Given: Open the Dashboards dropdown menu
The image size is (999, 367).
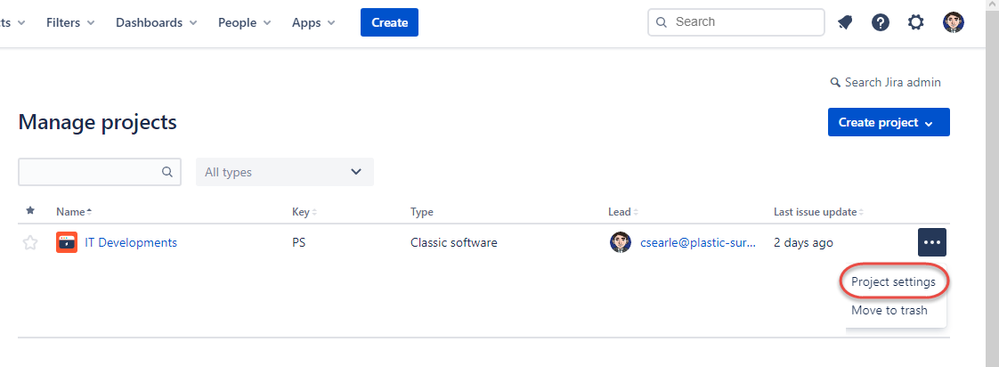Looking at the screenshot, I should [x=157, y=22].
